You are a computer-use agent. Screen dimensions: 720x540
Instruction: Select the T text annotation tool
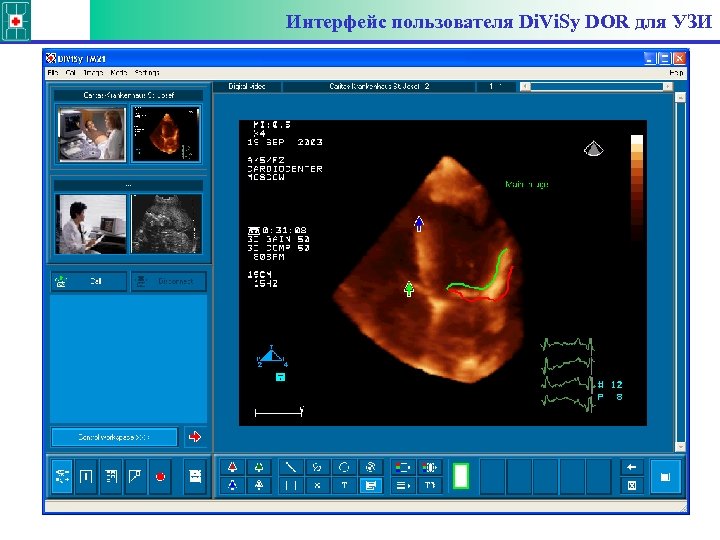point(344,485)
